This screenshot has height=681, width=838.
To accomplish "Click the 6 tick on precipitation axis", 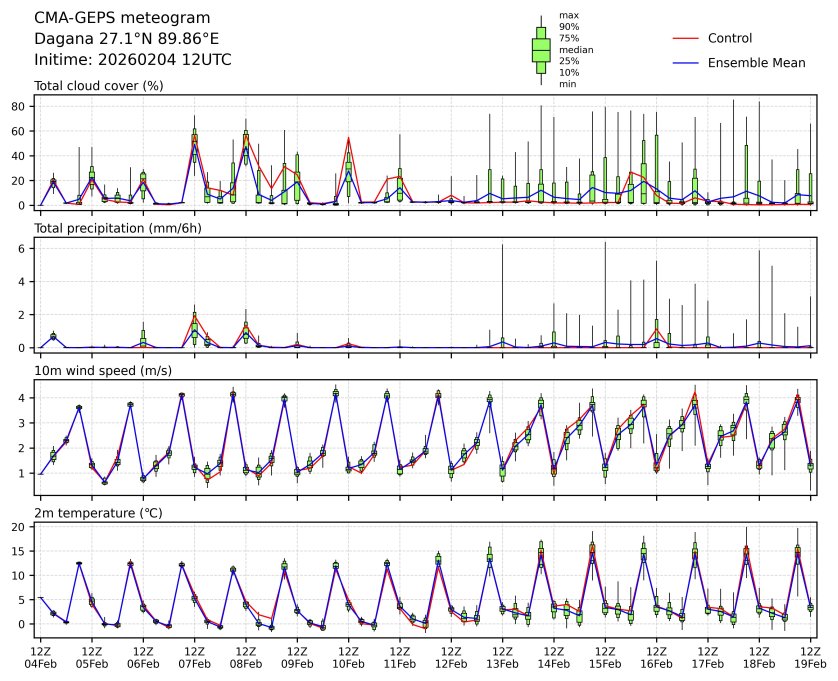I will click(21, 248).
